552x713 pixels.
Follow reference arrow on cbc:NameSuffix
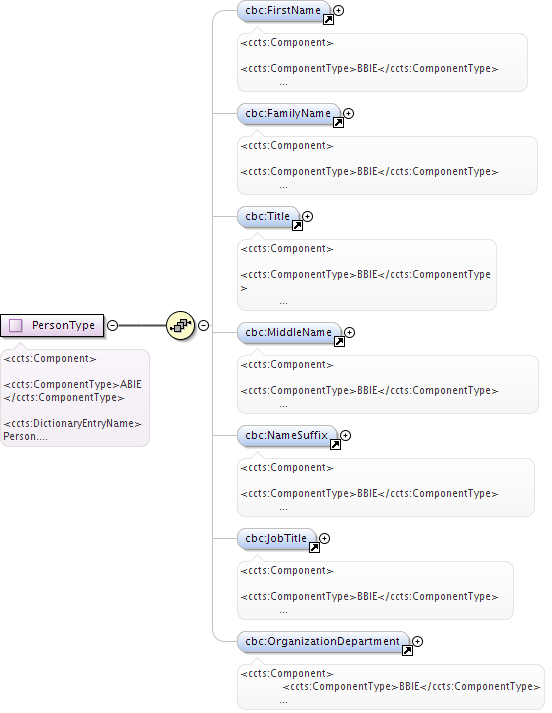335,444
